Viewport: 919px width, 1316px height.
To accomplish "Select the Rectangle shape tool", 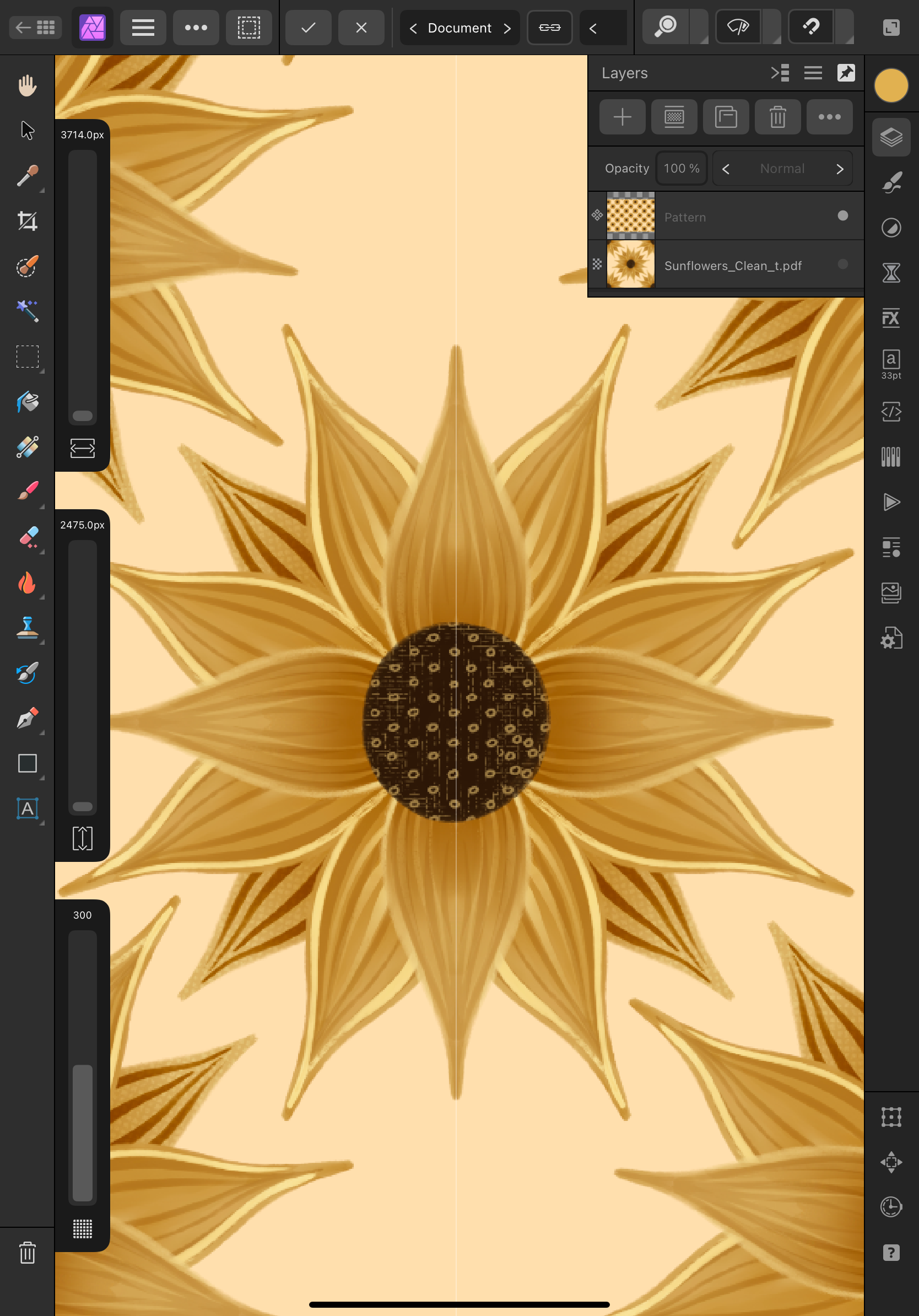I will pyautogui.click(x=27, y=763).
